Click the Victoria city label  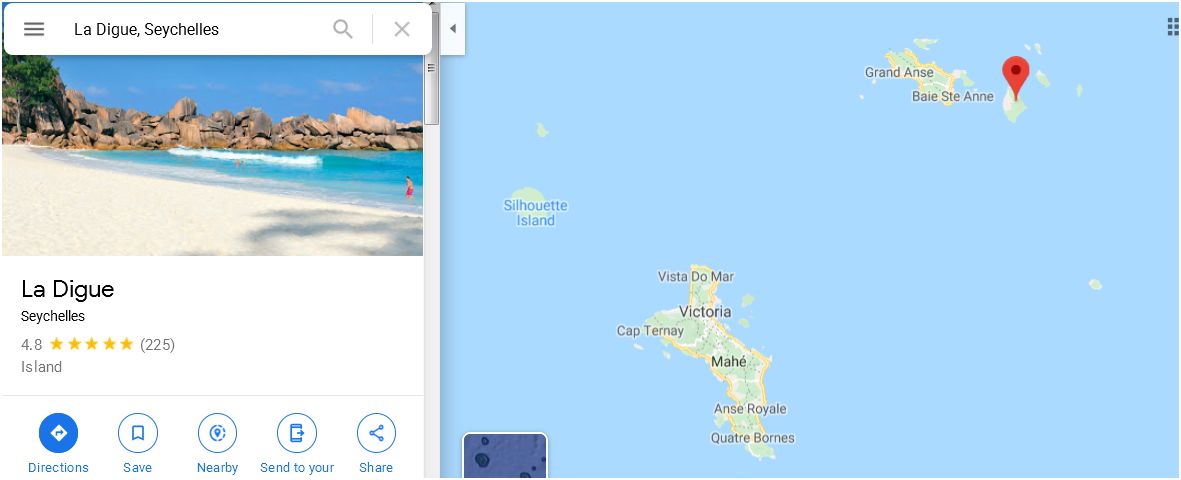click(705, 311)
